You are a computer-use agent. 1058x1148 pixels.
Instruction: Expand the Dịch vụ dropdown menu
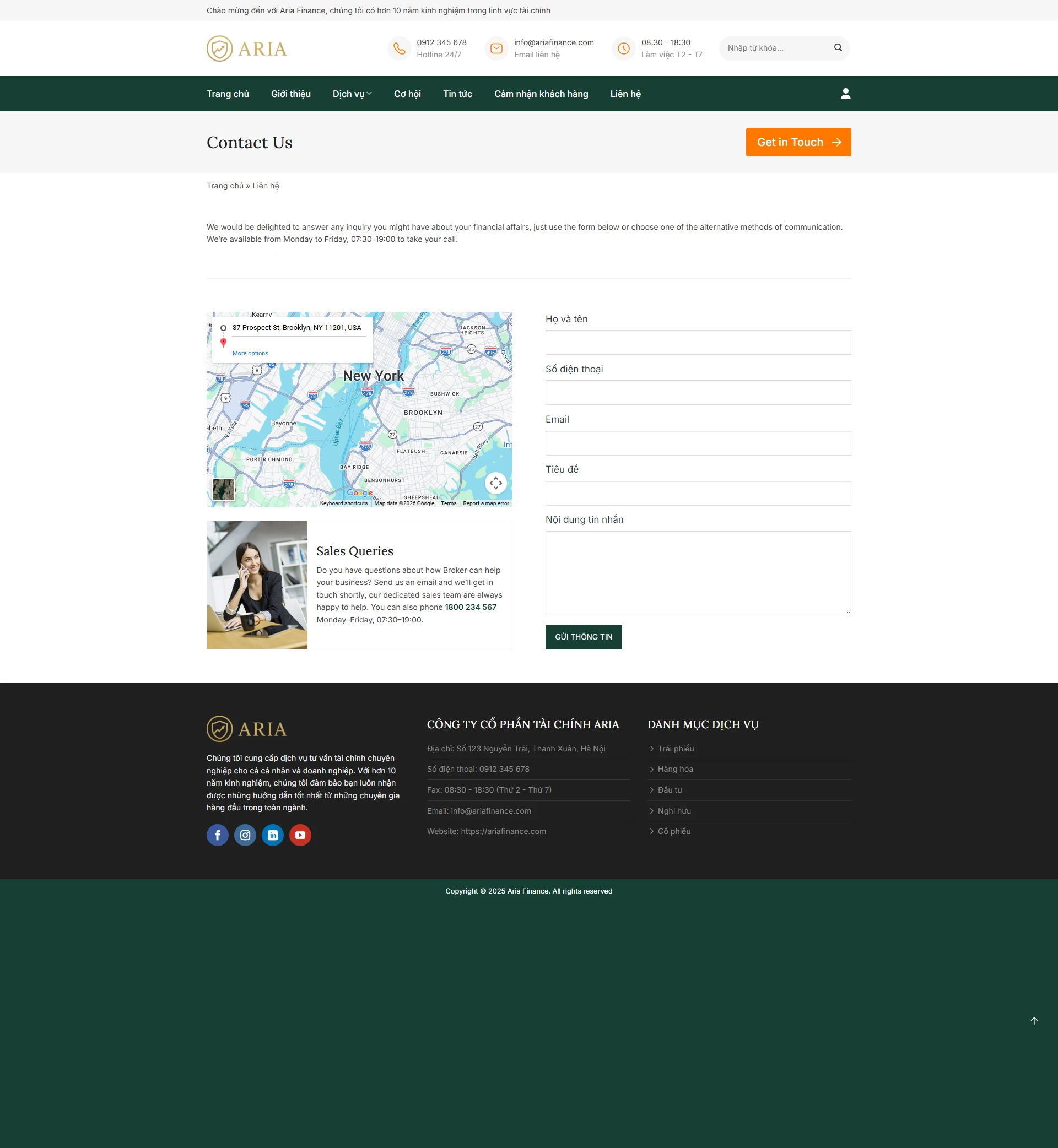coord(352,94)
